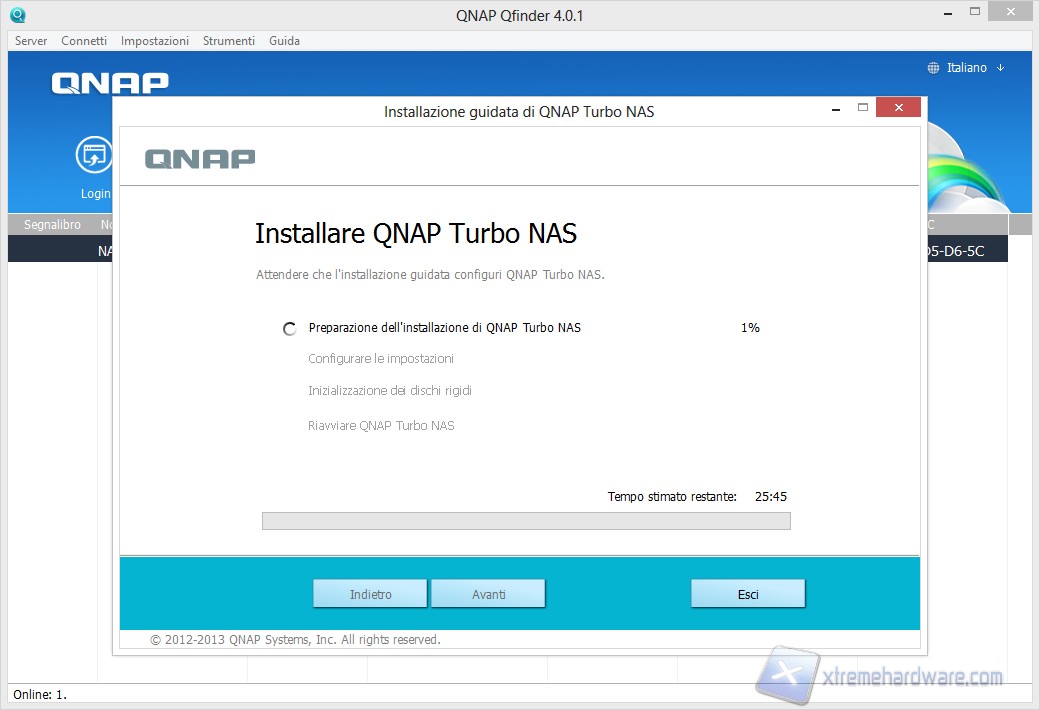Minimize the Installazione guidata dialog

[x=837, y=107]
